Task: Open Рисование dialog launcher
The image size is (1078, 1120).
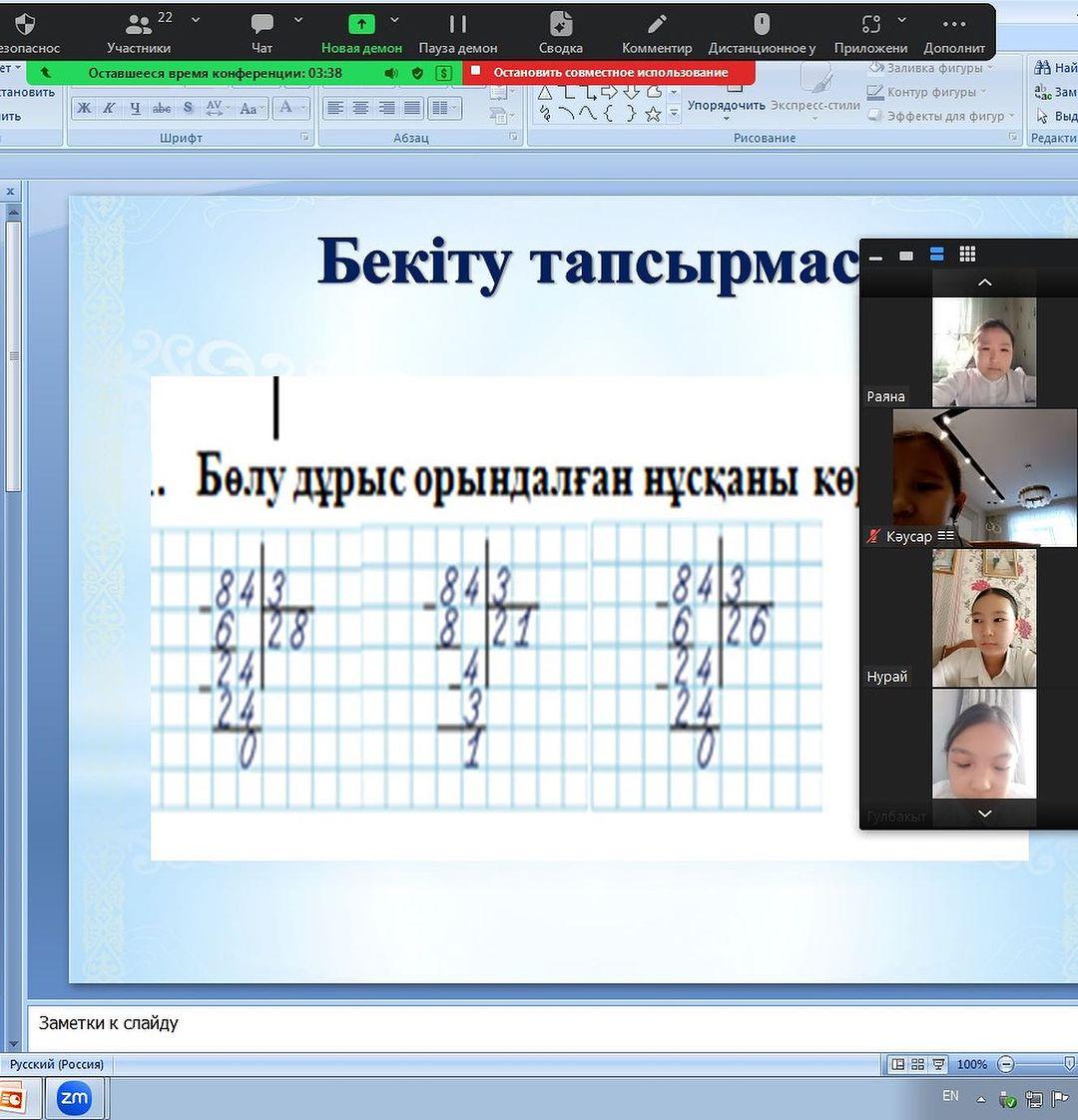Action: 1014,137
